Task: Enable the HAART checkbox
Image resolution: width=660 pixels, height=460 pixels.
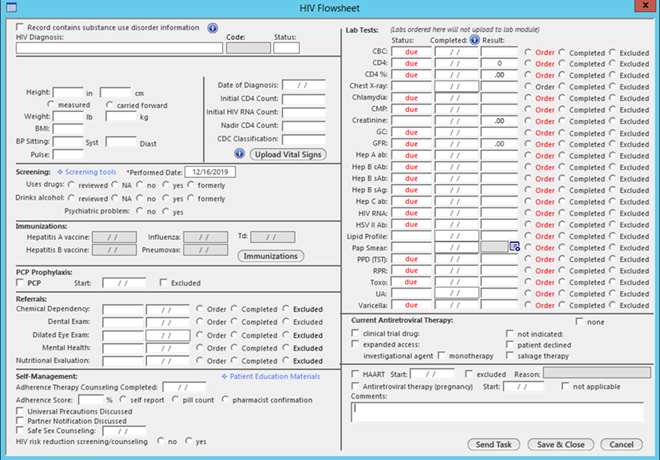Action: pyautogui.click(x=355, y=374)
